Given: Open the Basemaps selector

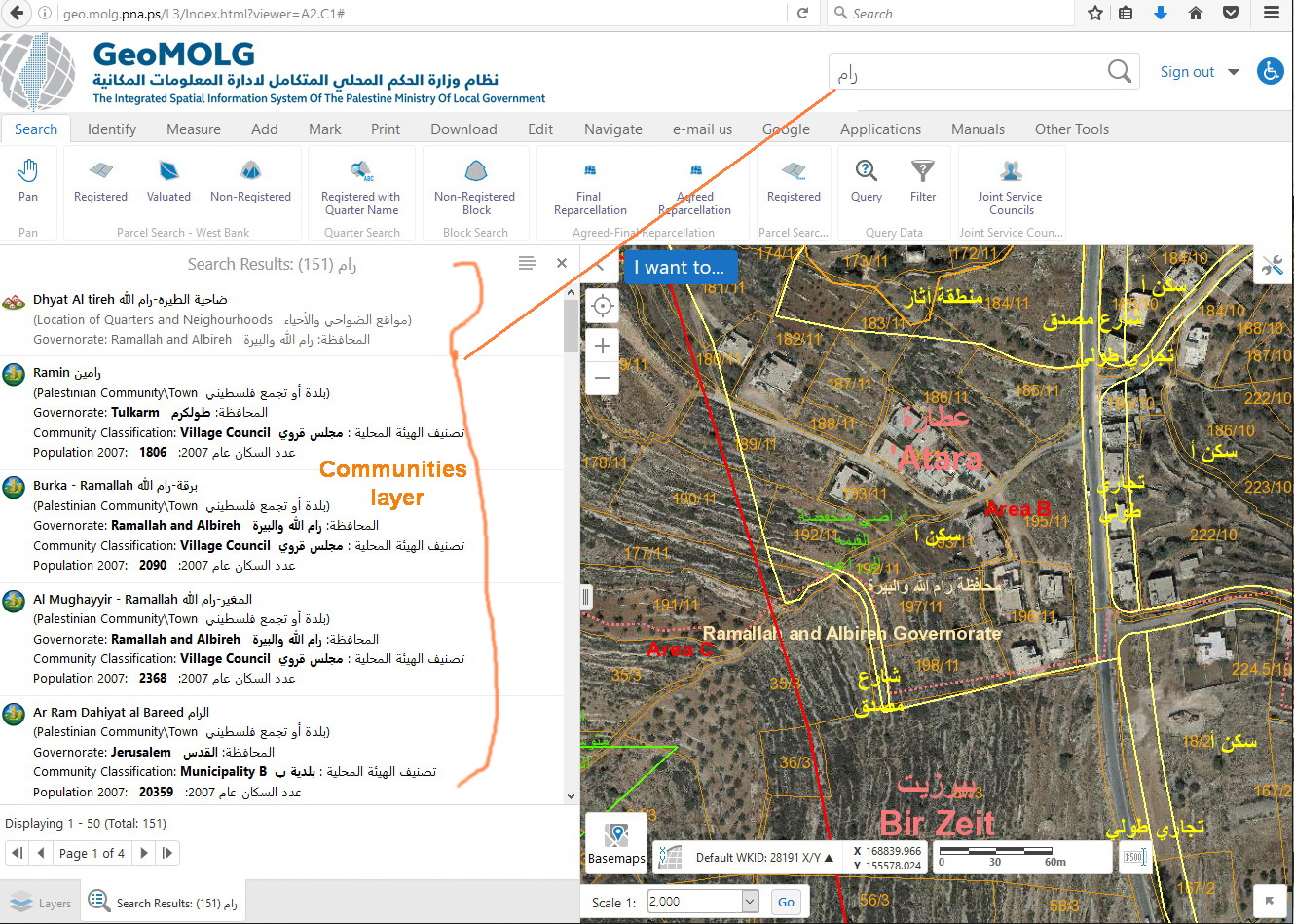Looking at the screenshot, I should coord(616,842).
